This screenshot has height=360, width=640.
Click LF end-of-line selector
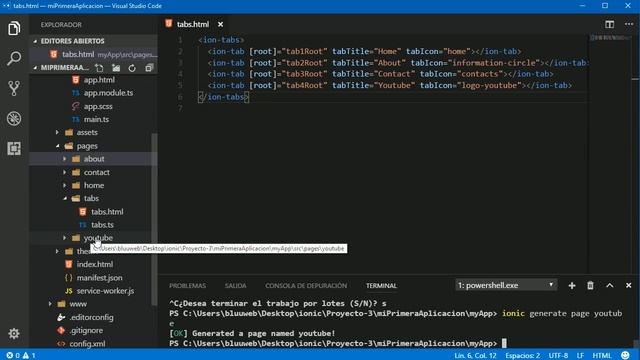coord(580,356)
